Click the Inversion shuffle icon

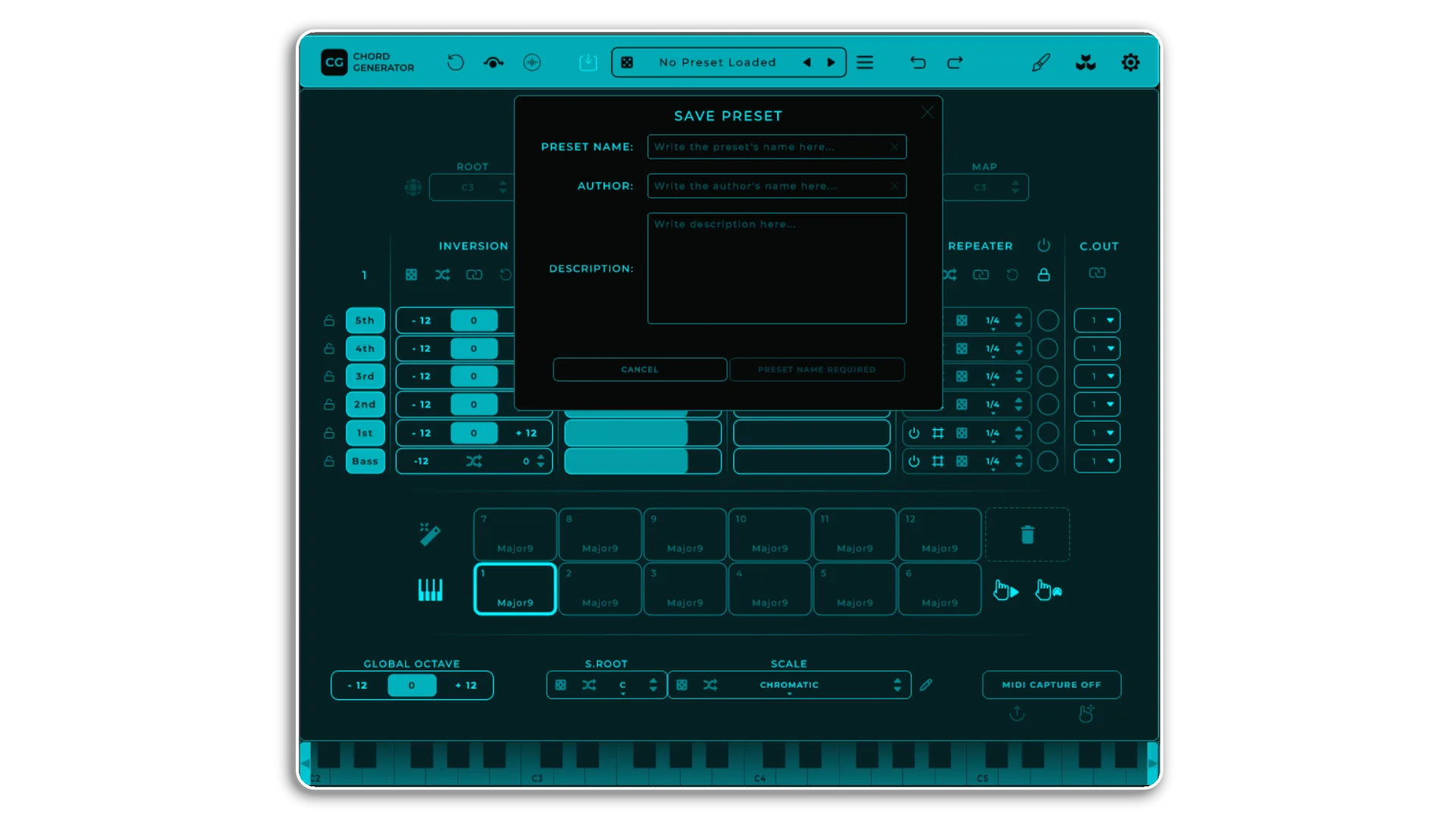click(443, 275)
